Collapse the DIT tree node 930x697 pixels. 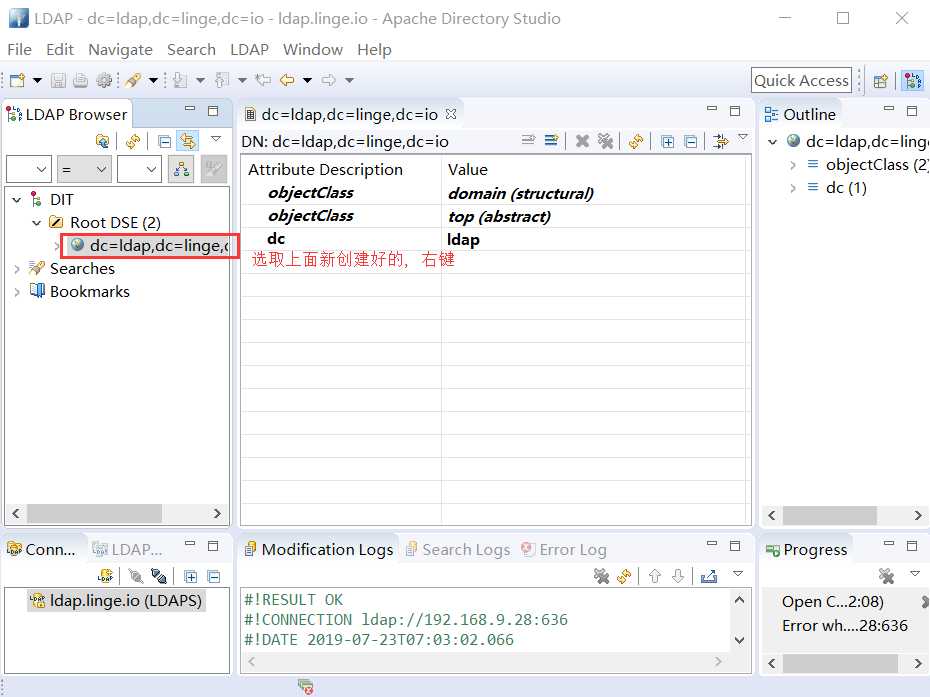pos(17,200)
